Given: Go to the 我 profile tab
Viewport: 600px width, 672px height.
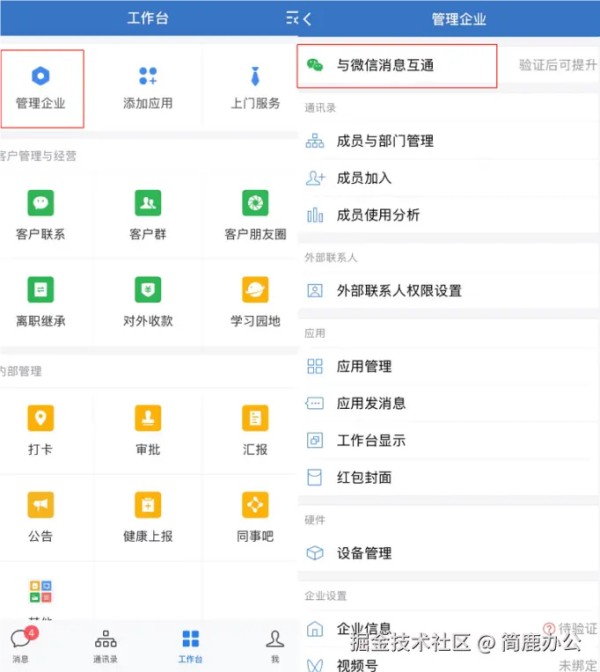Looking at the screenshot, I should pyautogui.click(x=275, y=645).
